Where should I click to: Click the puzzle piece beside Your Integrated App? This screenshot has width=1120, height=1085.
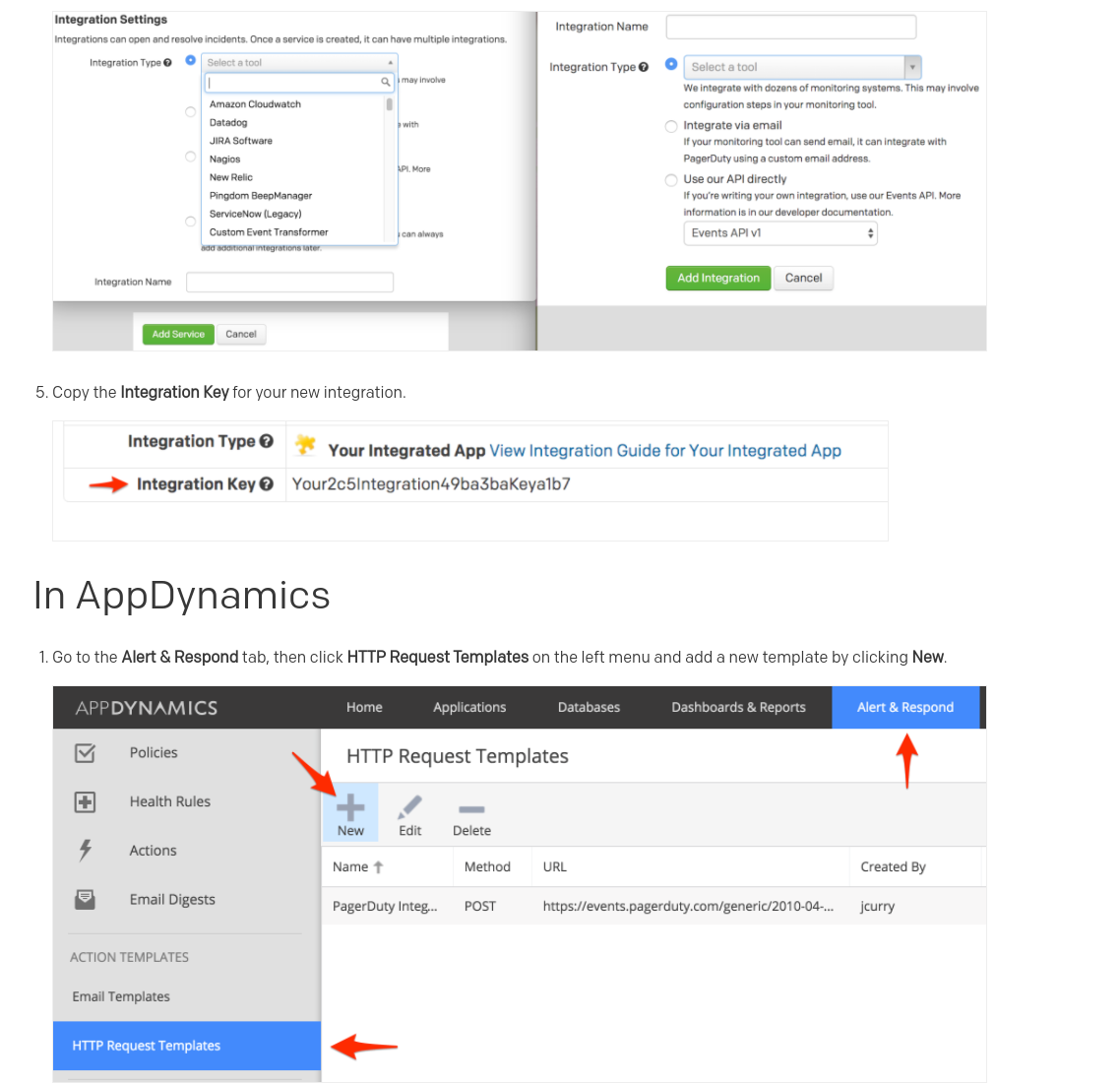pos(304,445)
